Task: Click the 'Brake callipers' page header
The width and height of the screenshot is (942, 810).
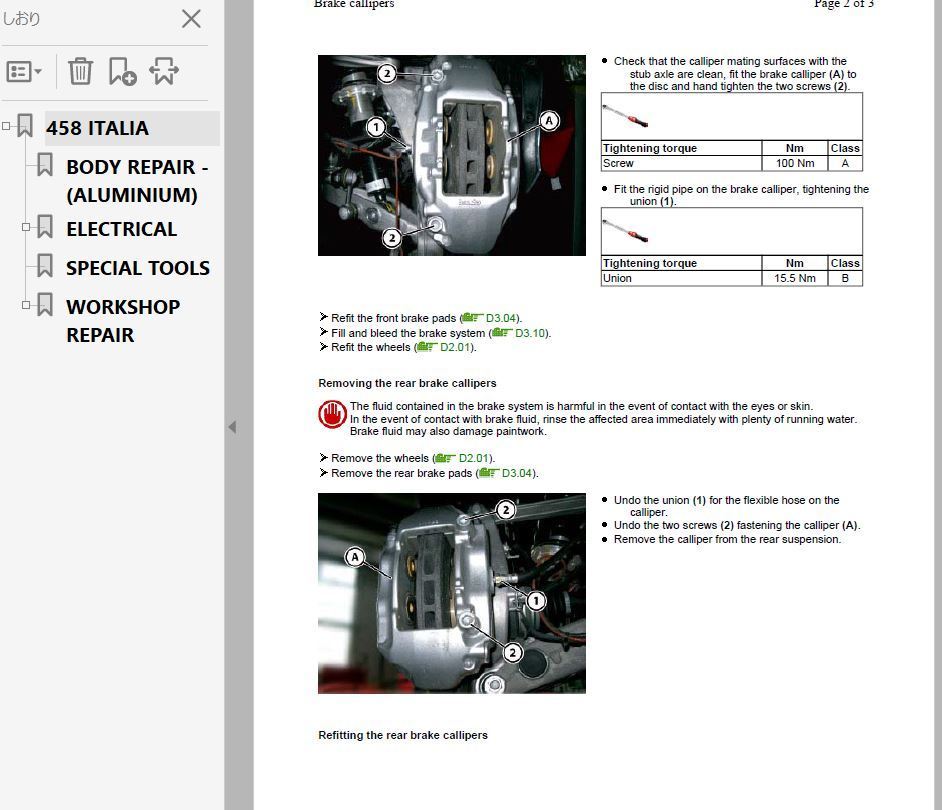Action: coord(354,4)
